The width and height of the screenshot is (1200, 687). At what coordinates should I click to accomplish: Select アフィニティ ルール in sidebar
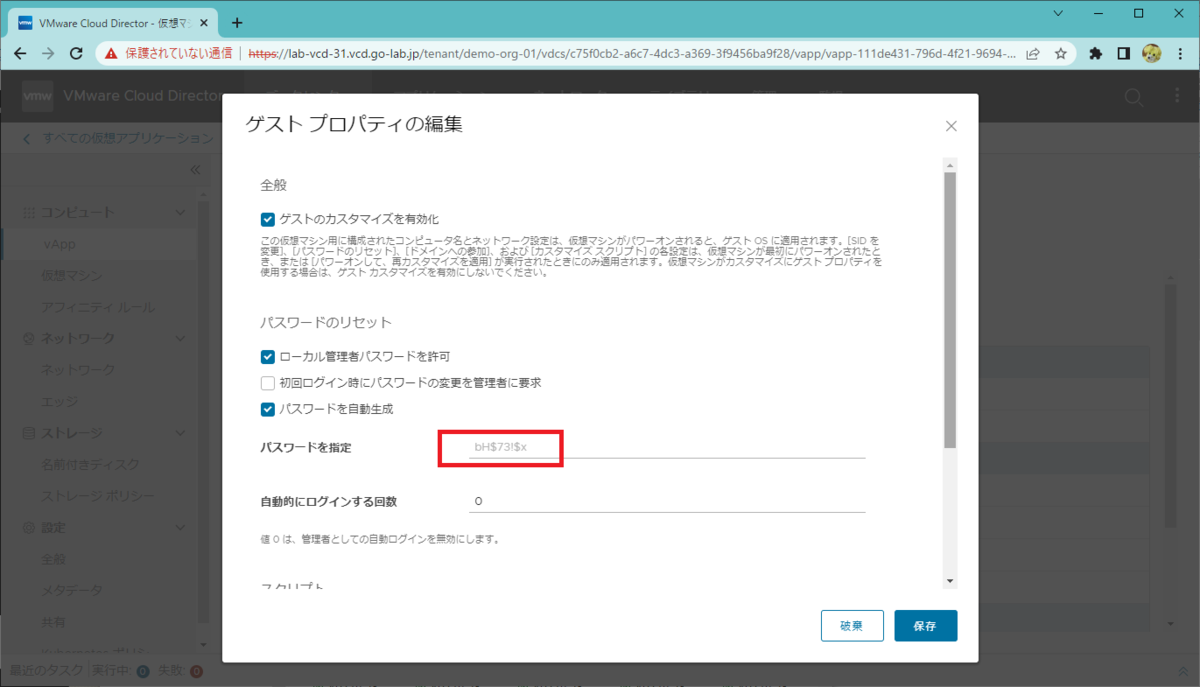(x=97, y=307)
